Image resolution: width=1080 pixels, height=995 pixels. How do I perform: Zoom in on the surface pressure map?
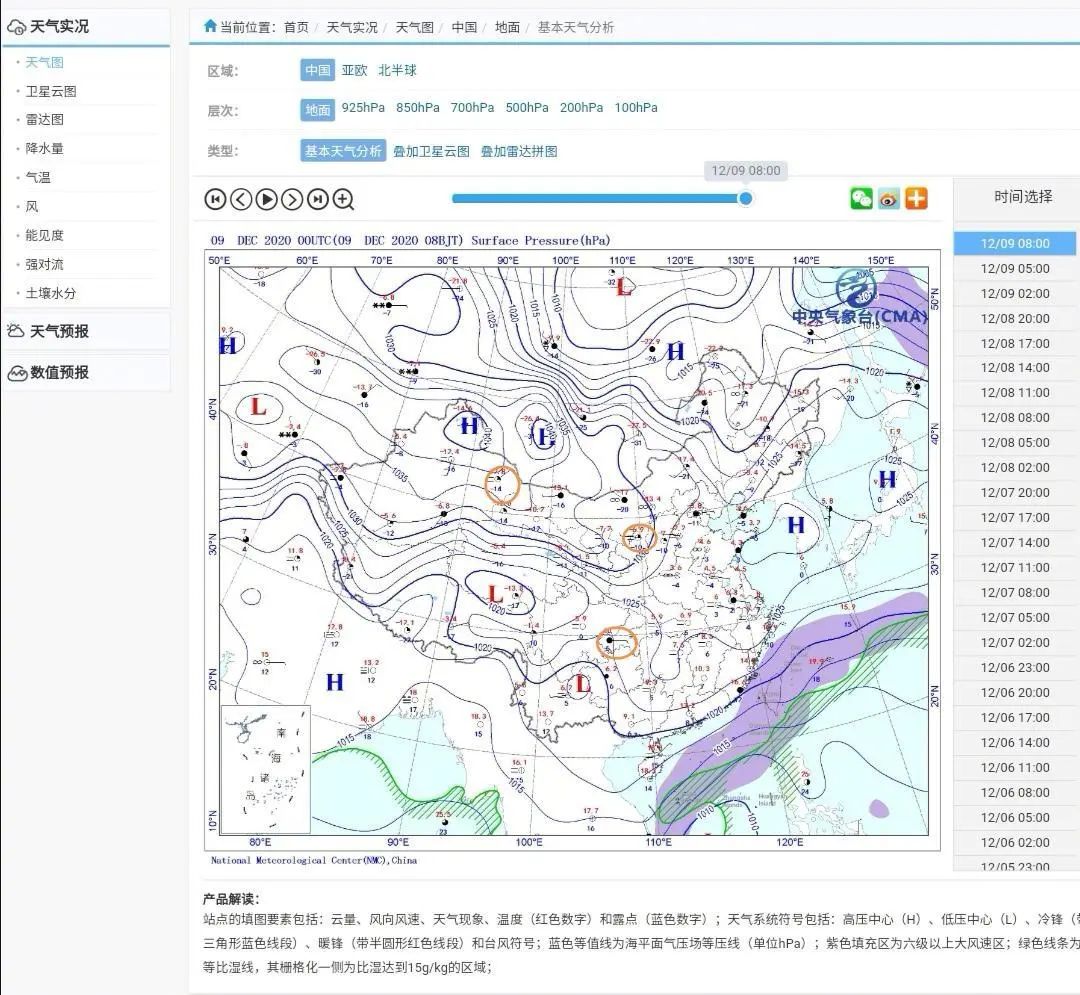coord(341,199)
